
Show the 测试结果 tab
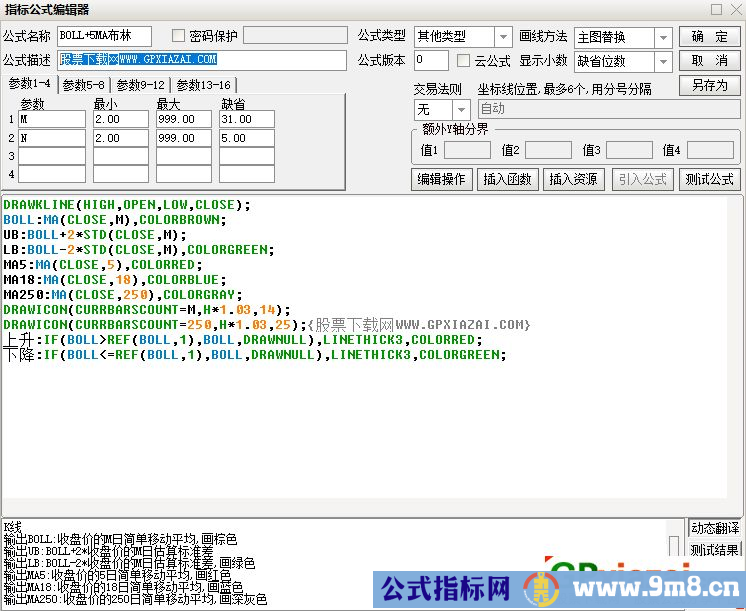(x=715, y=550)
